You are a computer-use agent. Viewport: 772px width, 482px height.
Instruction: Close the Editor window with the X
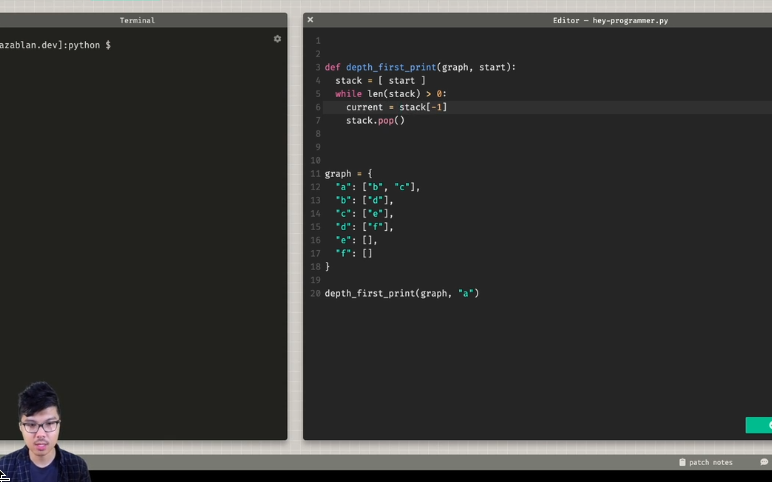click(x=310, y=20)
